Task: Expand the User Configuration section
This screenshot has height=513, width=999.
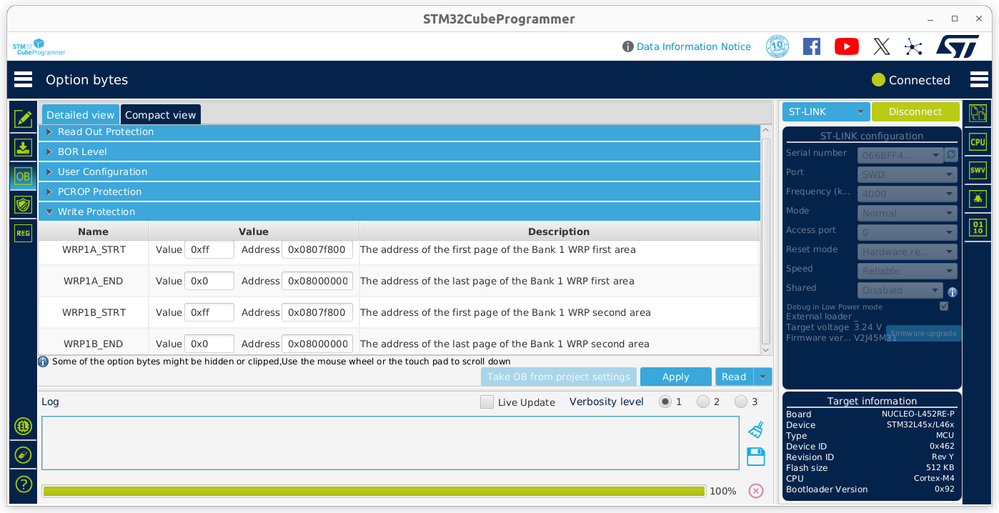Action: (x=399, y=171)
